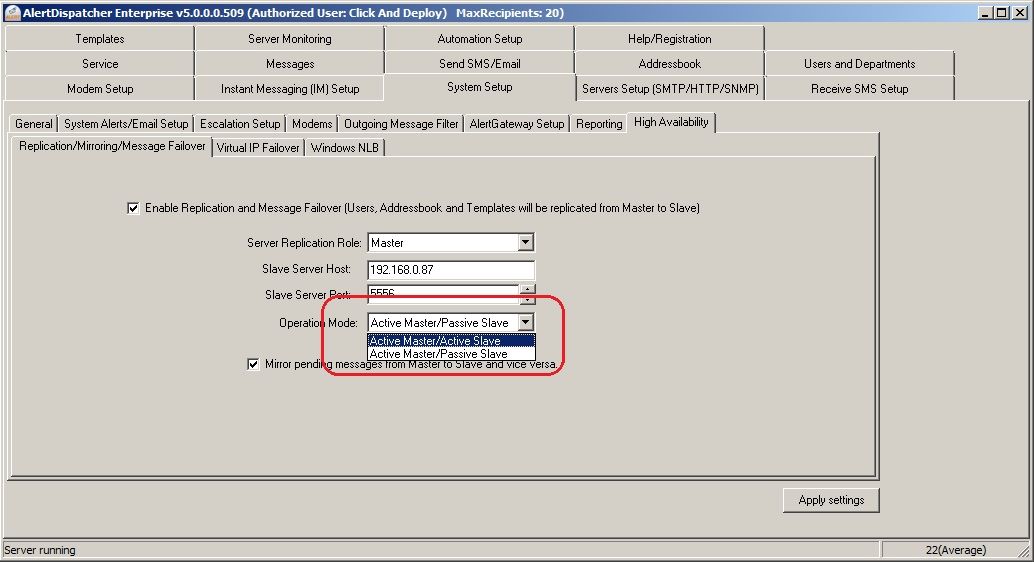The image size is (1034, 562).
Task: Open the Windows NLB tab
Action: [x=345, y=148]
